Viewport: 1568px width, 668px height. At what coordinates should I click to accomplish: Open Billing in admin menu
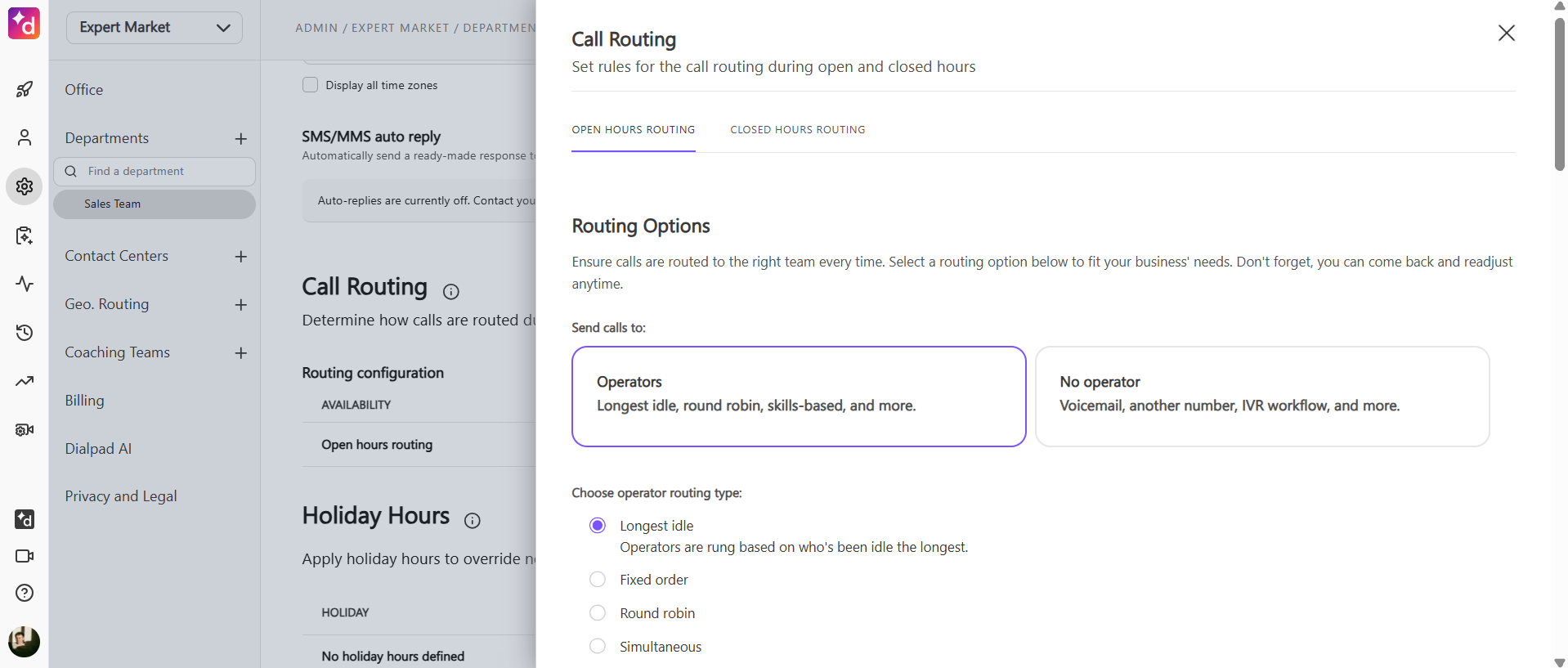coord(85,401)
